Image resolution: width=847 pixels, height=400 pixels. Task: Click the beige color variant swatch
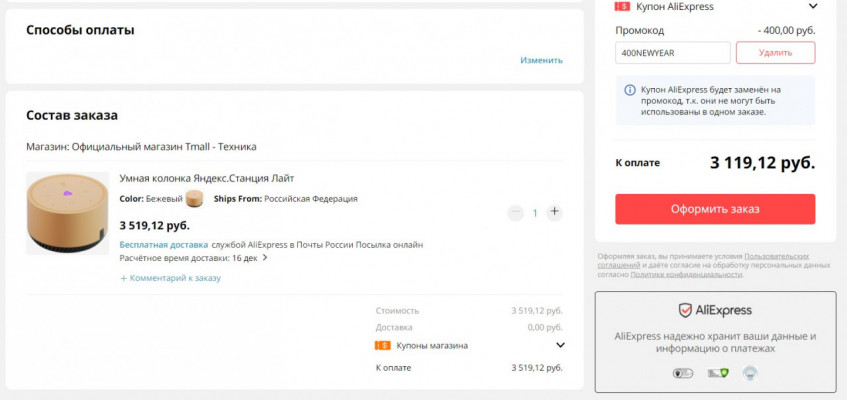pyautogui.click(x=194, y=198)
